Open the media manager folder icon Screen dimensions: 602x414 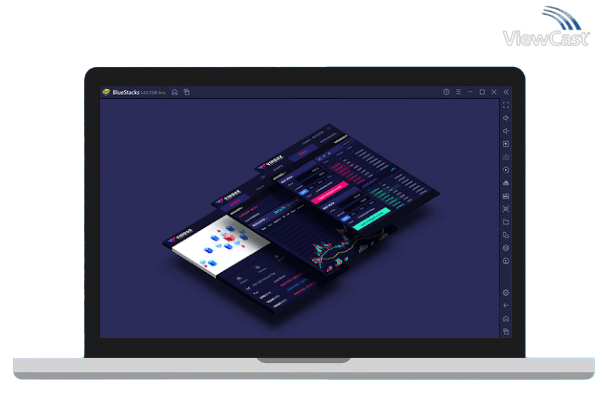coord(506,222)
